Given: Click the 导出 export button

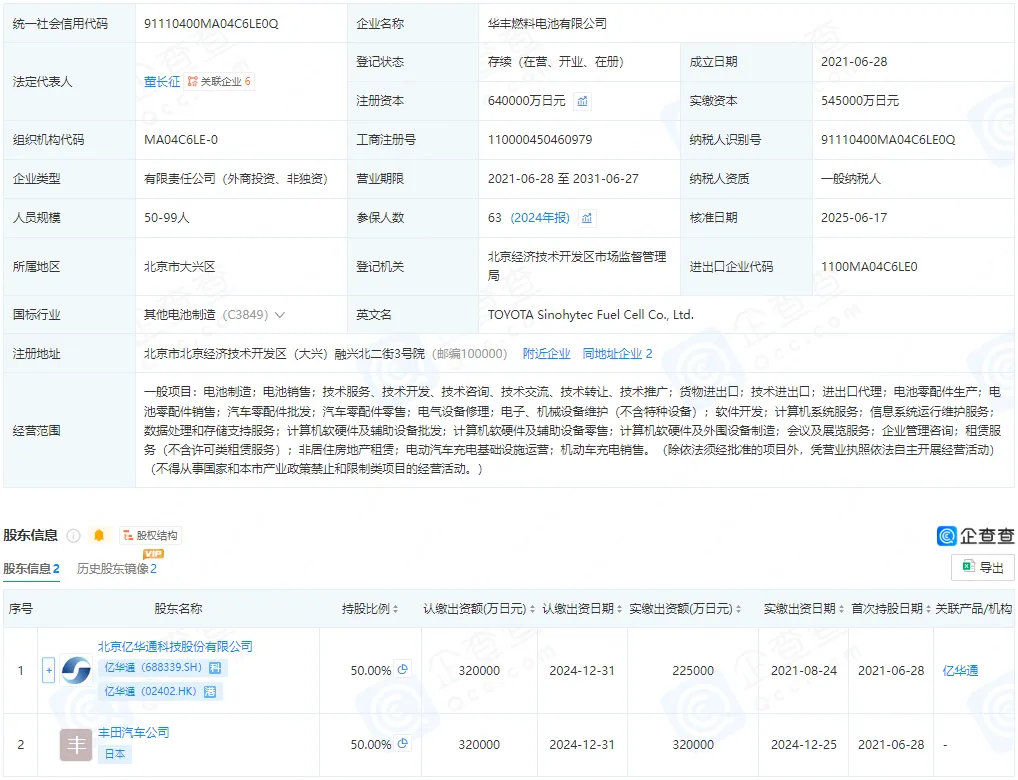Looking at the screenshot, I should click(x=983, y=567).
